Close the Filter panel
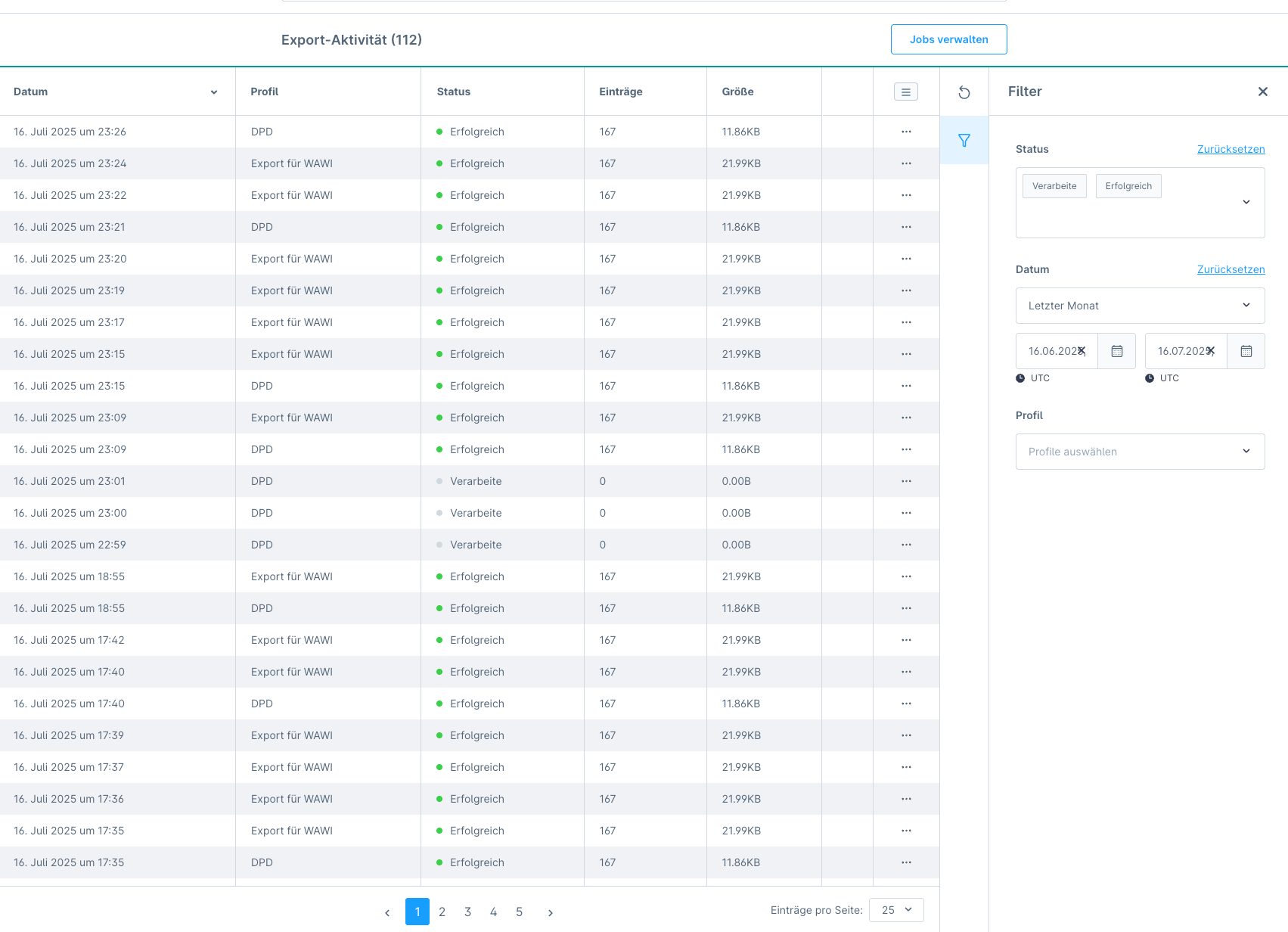This screenshot has width=1288, height=932. point(1262,92)
